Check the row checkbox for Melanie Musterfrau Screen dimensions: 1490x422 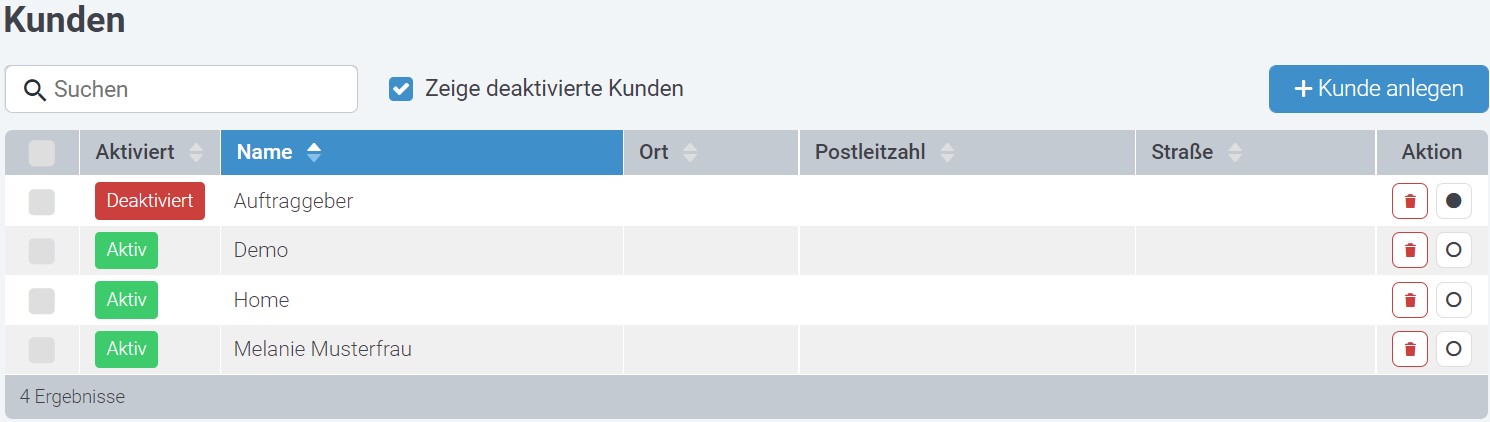click(42, 350)
